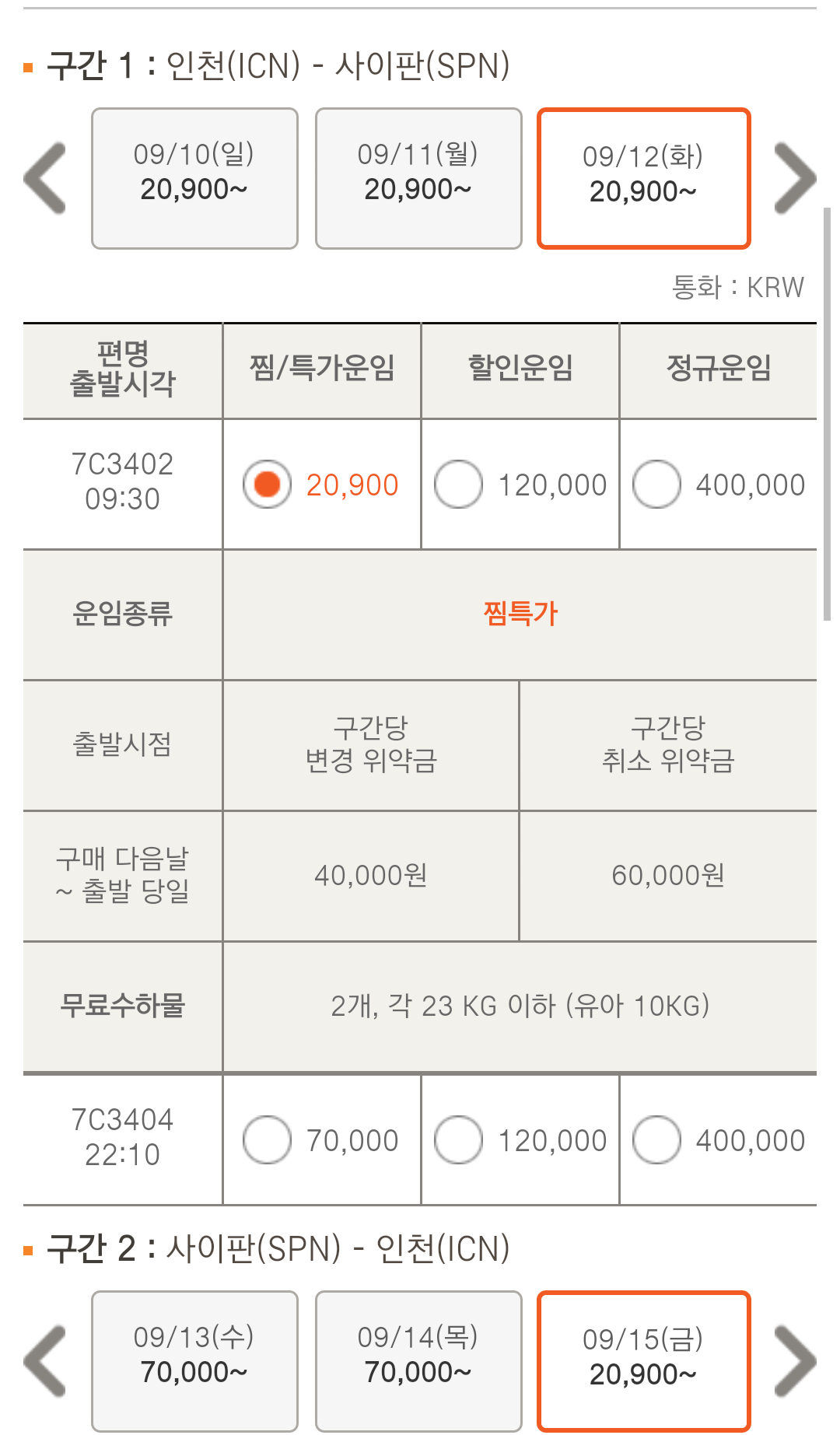Show earlier dates for segment 2 return
Image resolution: width=840 pixels, height=1435 pixels.
[45, 1361]
